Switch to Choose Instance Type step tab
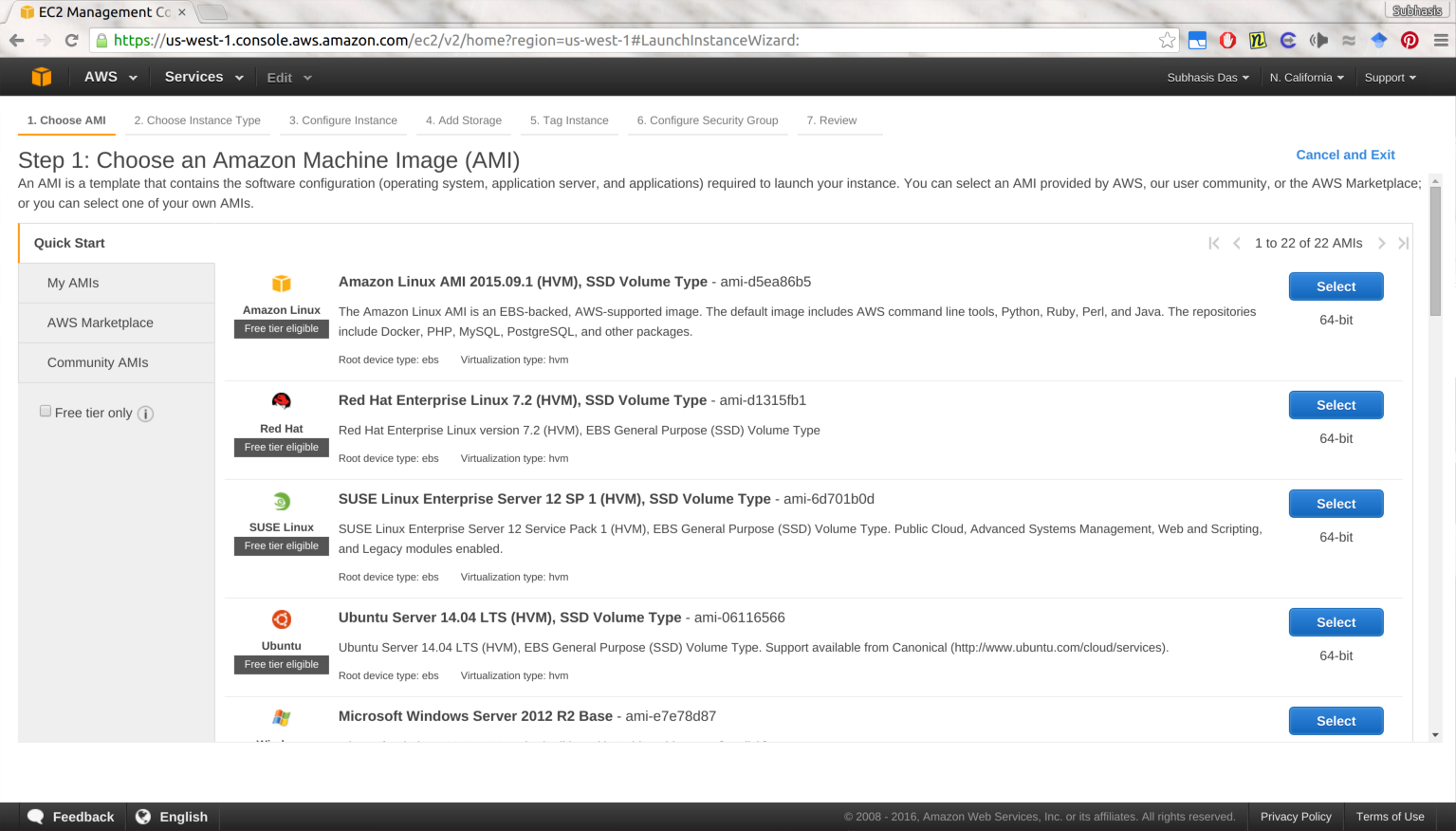This screenshot has width=1456, height=831. tap(197, 120)
